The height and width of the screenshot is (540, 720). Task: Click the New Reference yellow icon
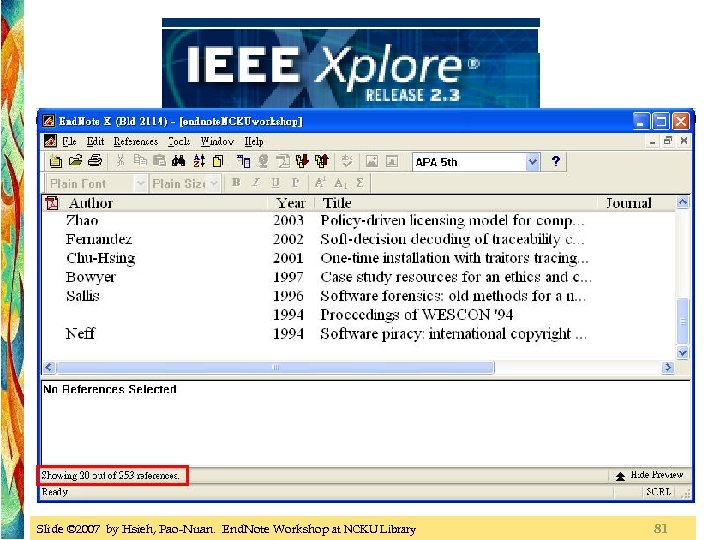(218, 161)
